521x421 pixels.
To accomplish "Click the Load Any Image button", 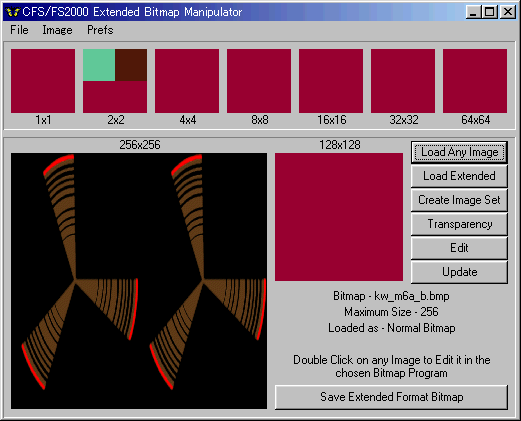I will tap(459, 152).
